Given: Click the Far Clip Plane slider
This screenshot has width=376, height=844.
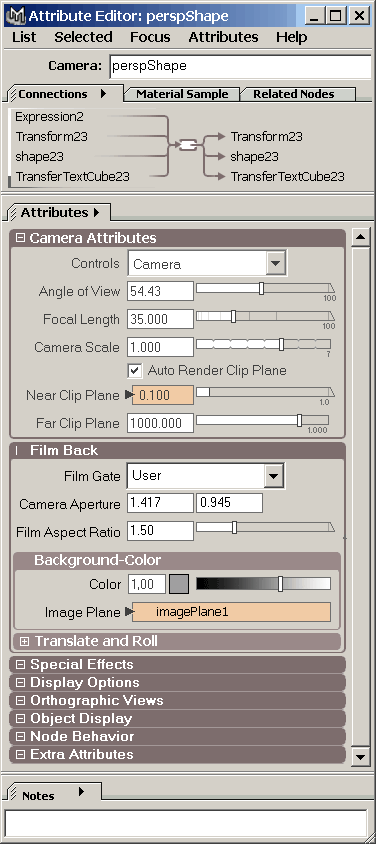Looking at the screenshot, I should tap(263, 420).
